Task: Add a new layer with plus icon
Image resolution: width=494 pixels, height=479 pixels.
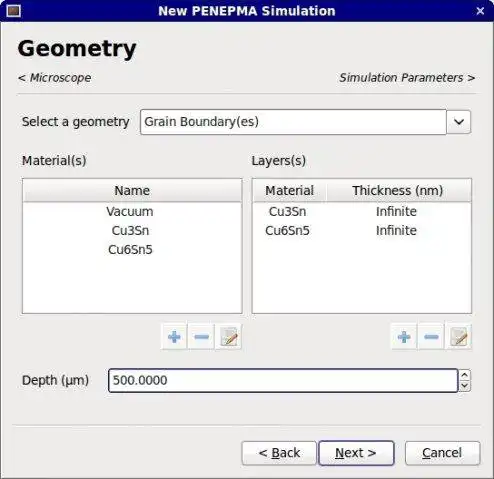Action: 404,337
